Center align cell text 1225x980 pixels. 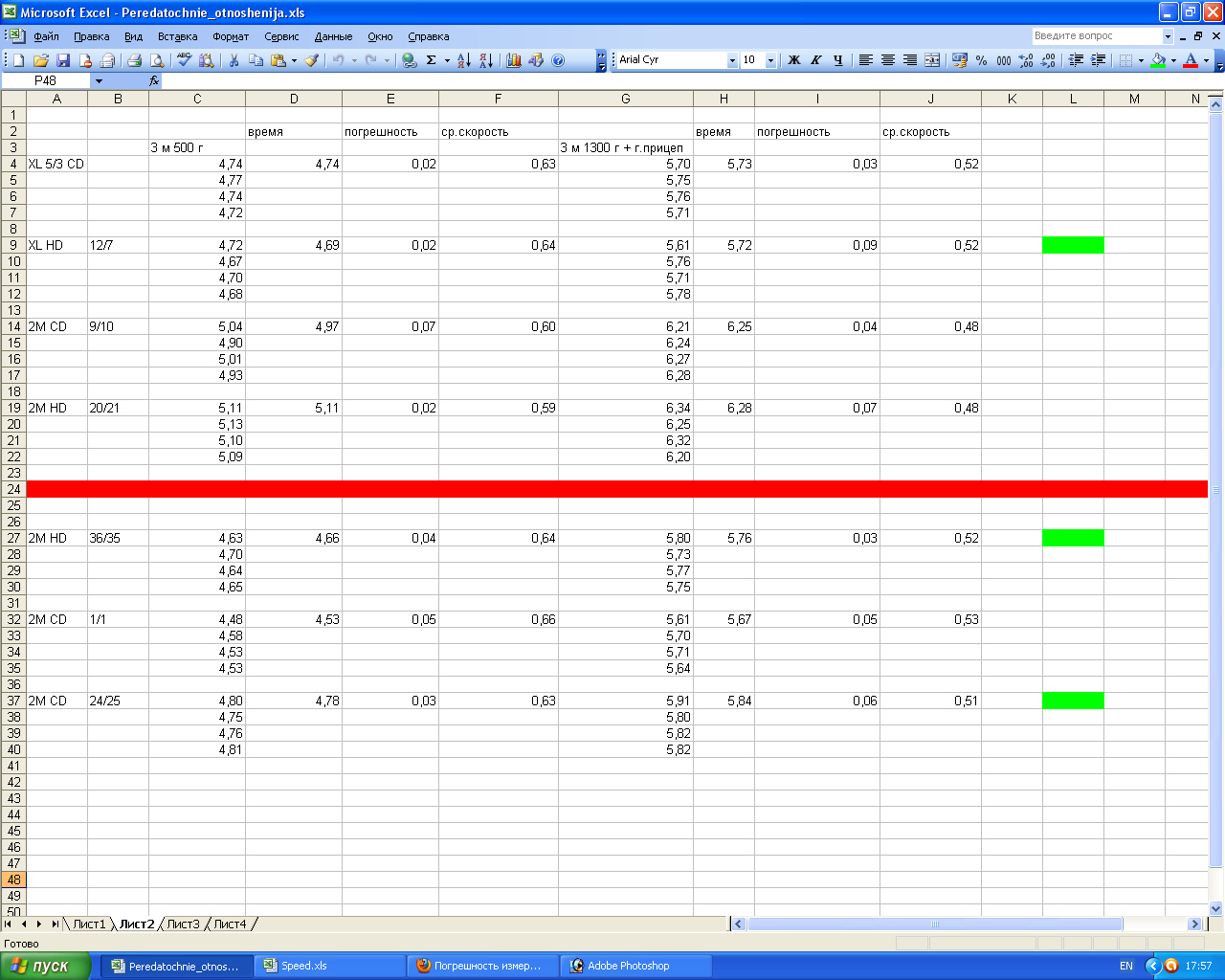888,60
